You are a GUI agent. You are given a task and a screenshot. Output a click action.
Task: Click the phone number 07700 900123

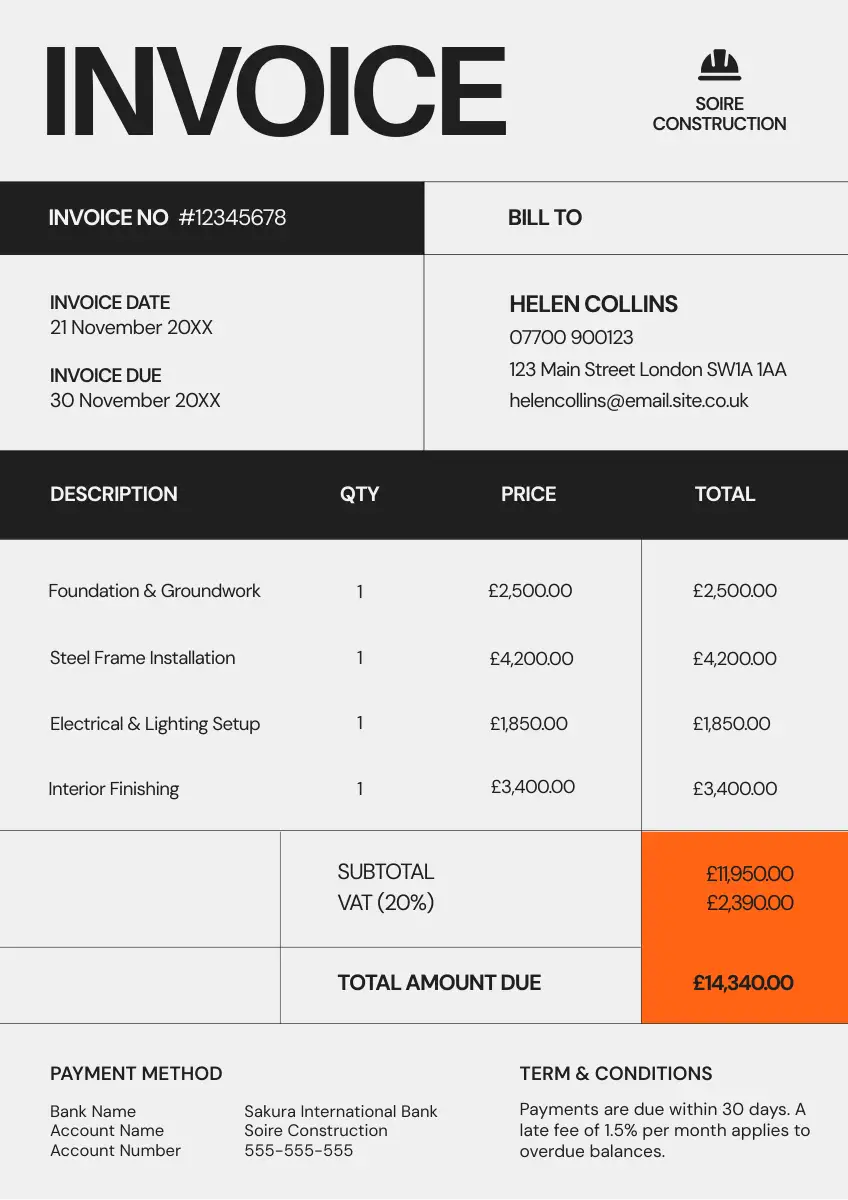point(571,338)
